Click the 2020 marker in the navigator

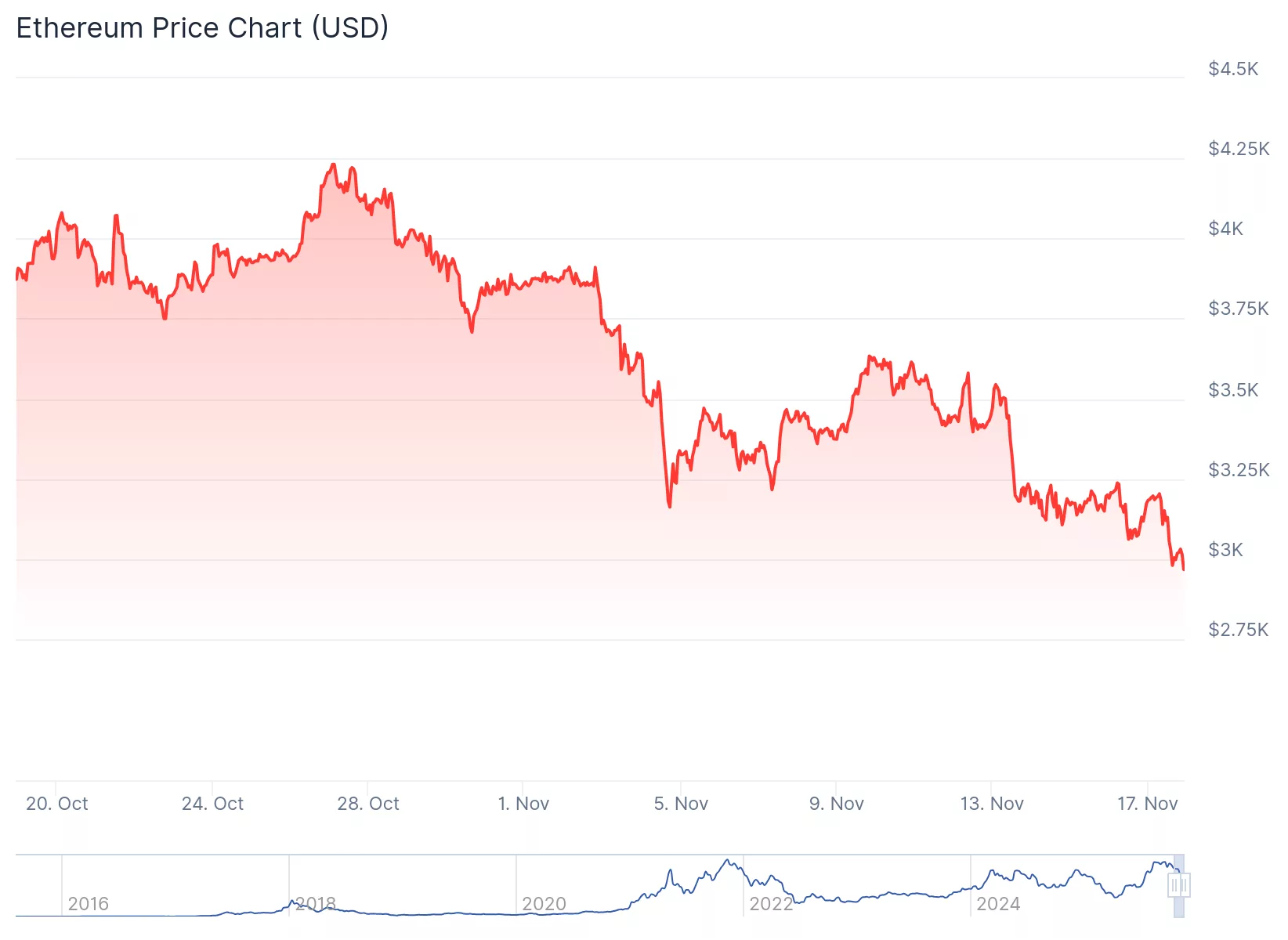pyautogui.click(x=544, y=904)
